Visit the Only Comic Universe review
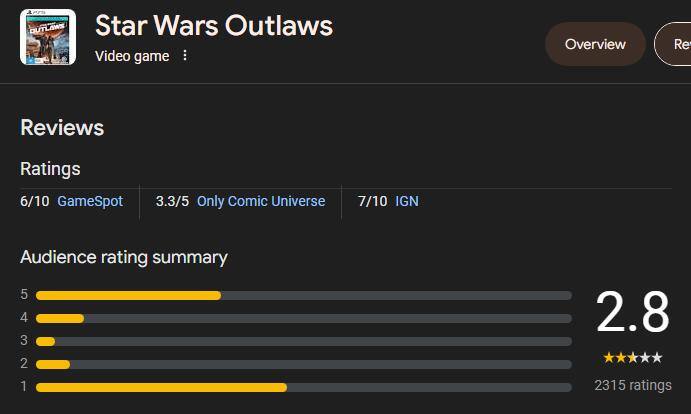 pos(261,201)
